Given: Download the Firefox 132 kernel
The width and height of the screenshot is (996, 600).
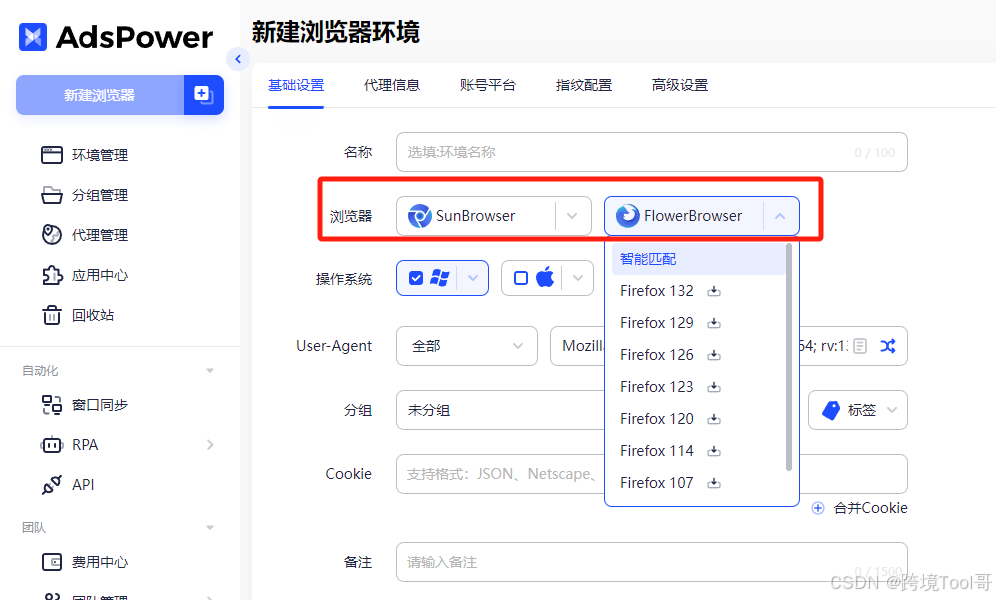Looking at the screenshot, I should click(714, 291).
